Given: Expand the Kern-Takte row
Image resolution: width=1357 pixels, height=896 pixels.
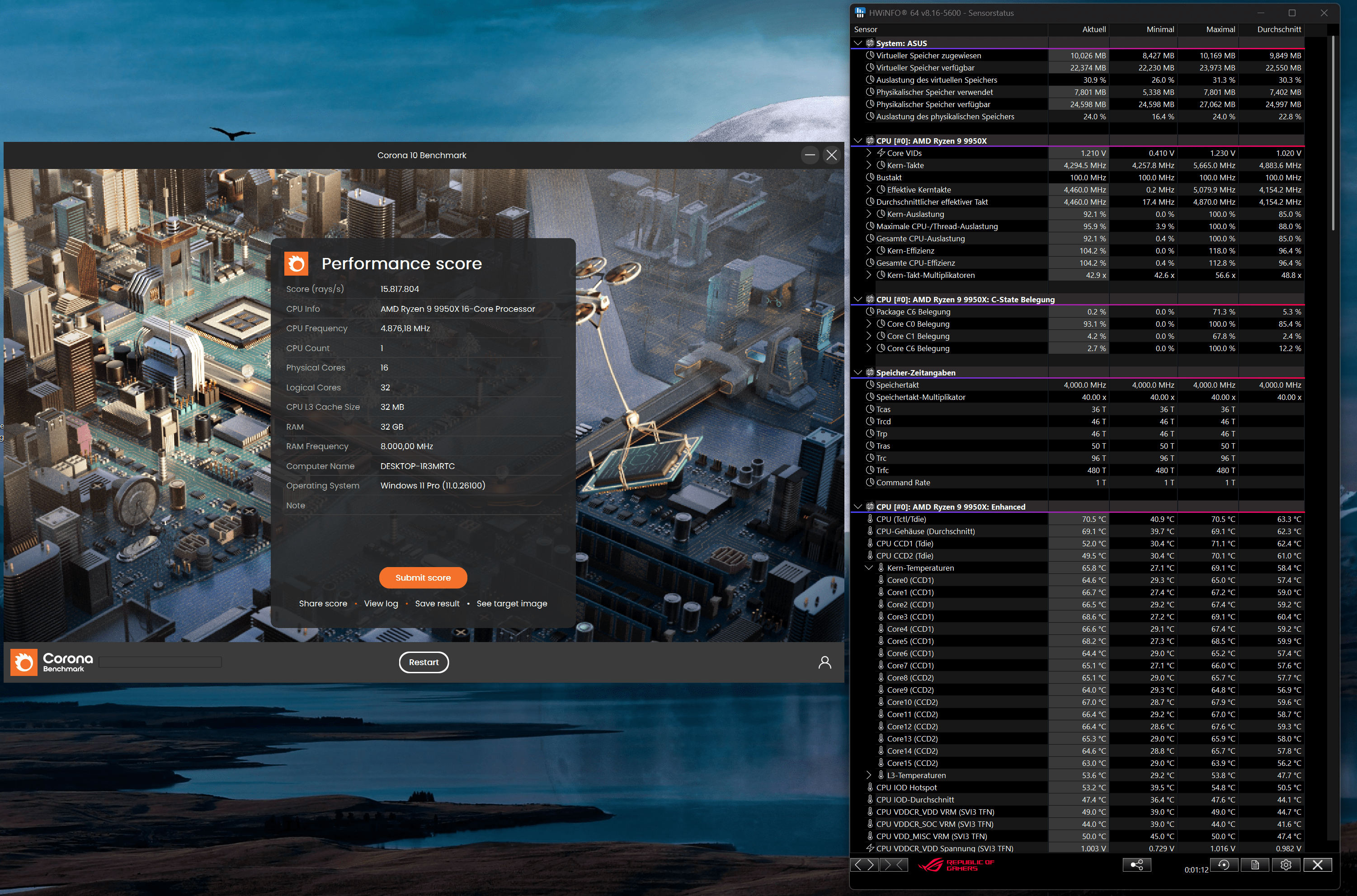Looking at the screenshot, I should pyautogui.click(x=869, y=165).
